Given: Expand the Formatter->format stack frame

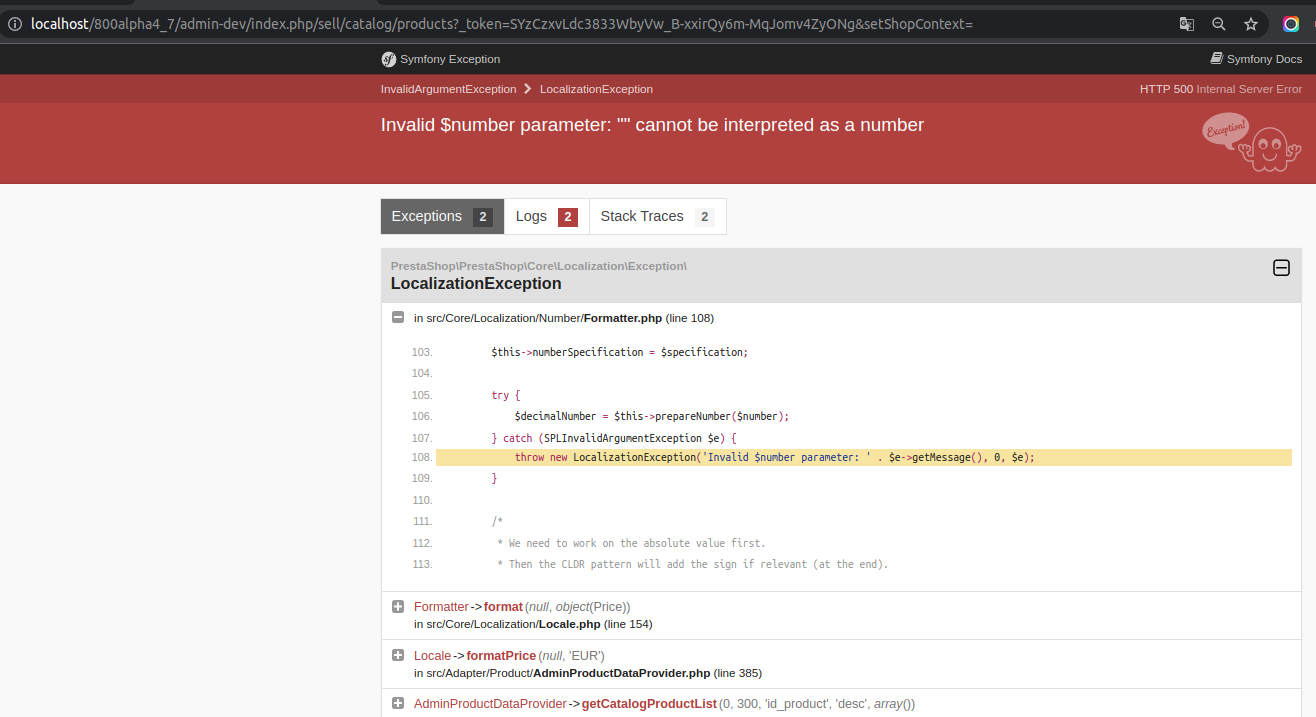Looking at the screenshot, I should click(x=398, y=606).
